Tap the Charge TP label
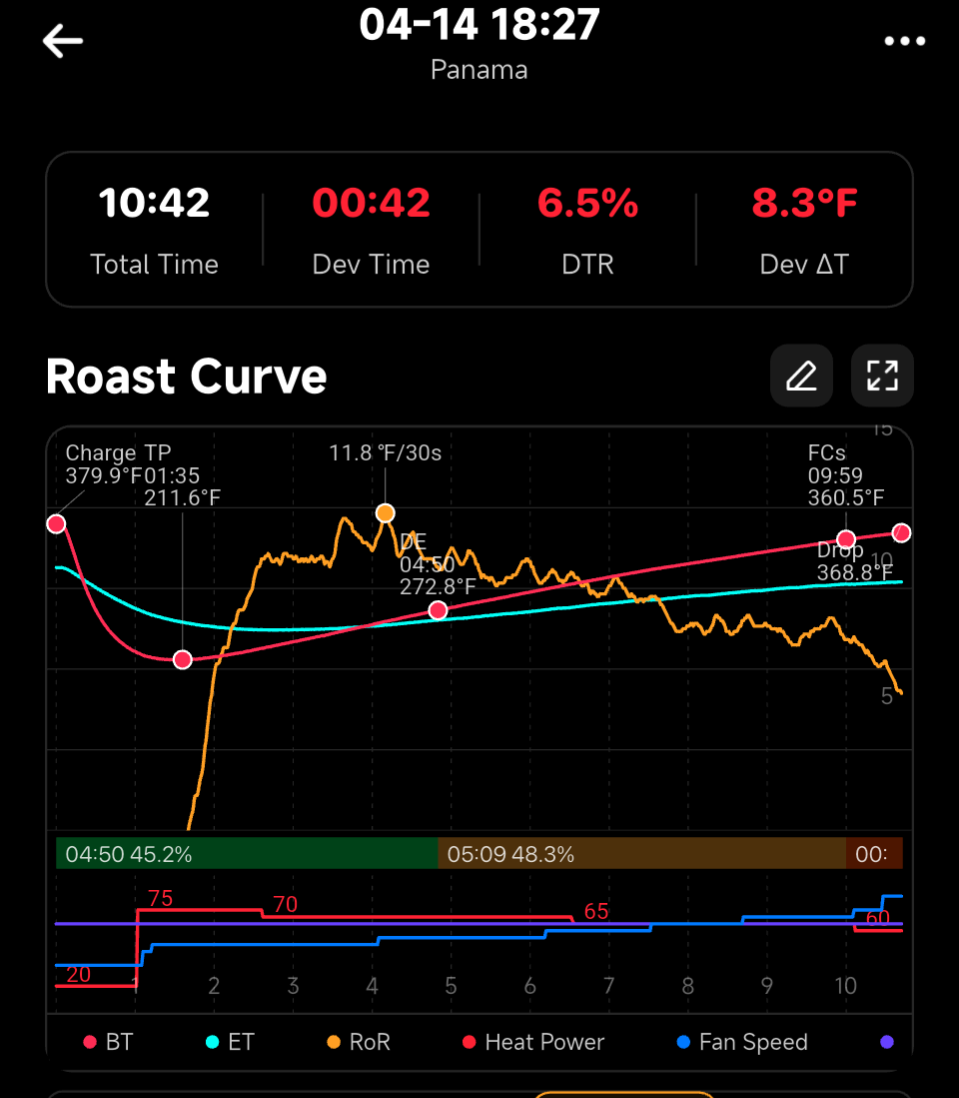This screenshot has height=1098, width=959. pyautogui.click(x=118, y=453)
